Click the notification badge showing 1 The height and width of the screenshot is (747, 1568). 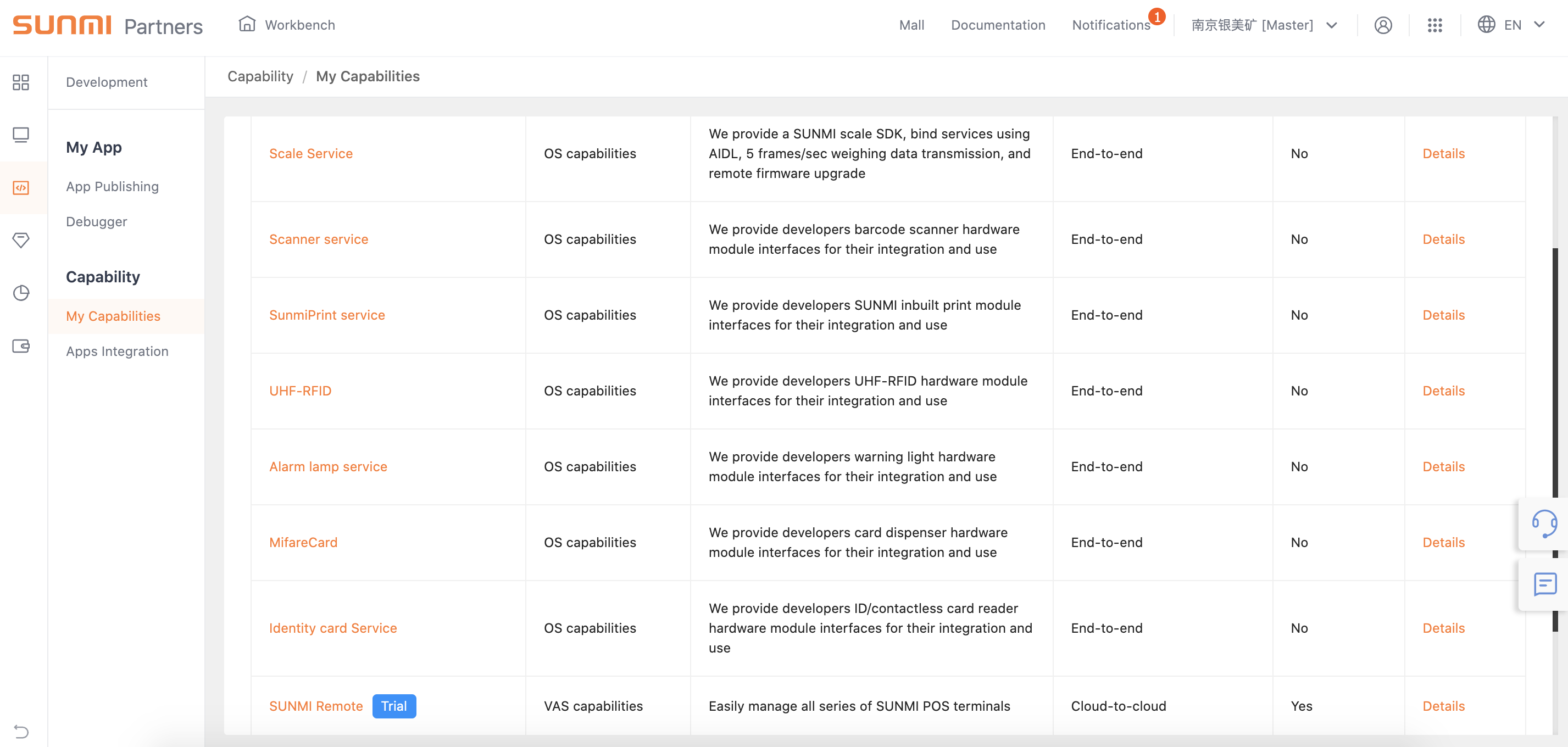1156,16
